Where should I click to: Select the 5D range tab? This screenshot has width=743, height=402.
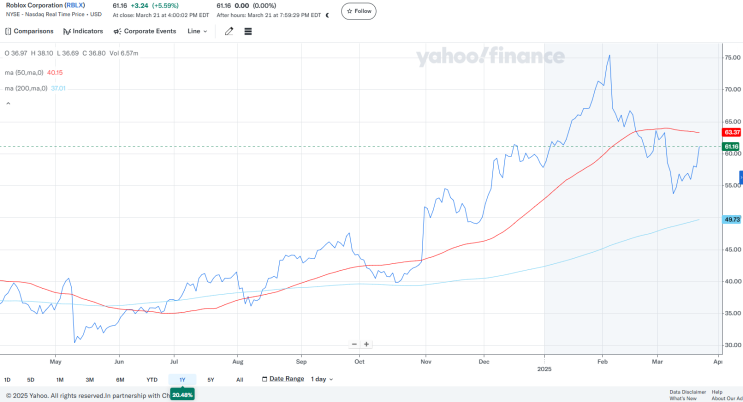[x=30, y=380]
